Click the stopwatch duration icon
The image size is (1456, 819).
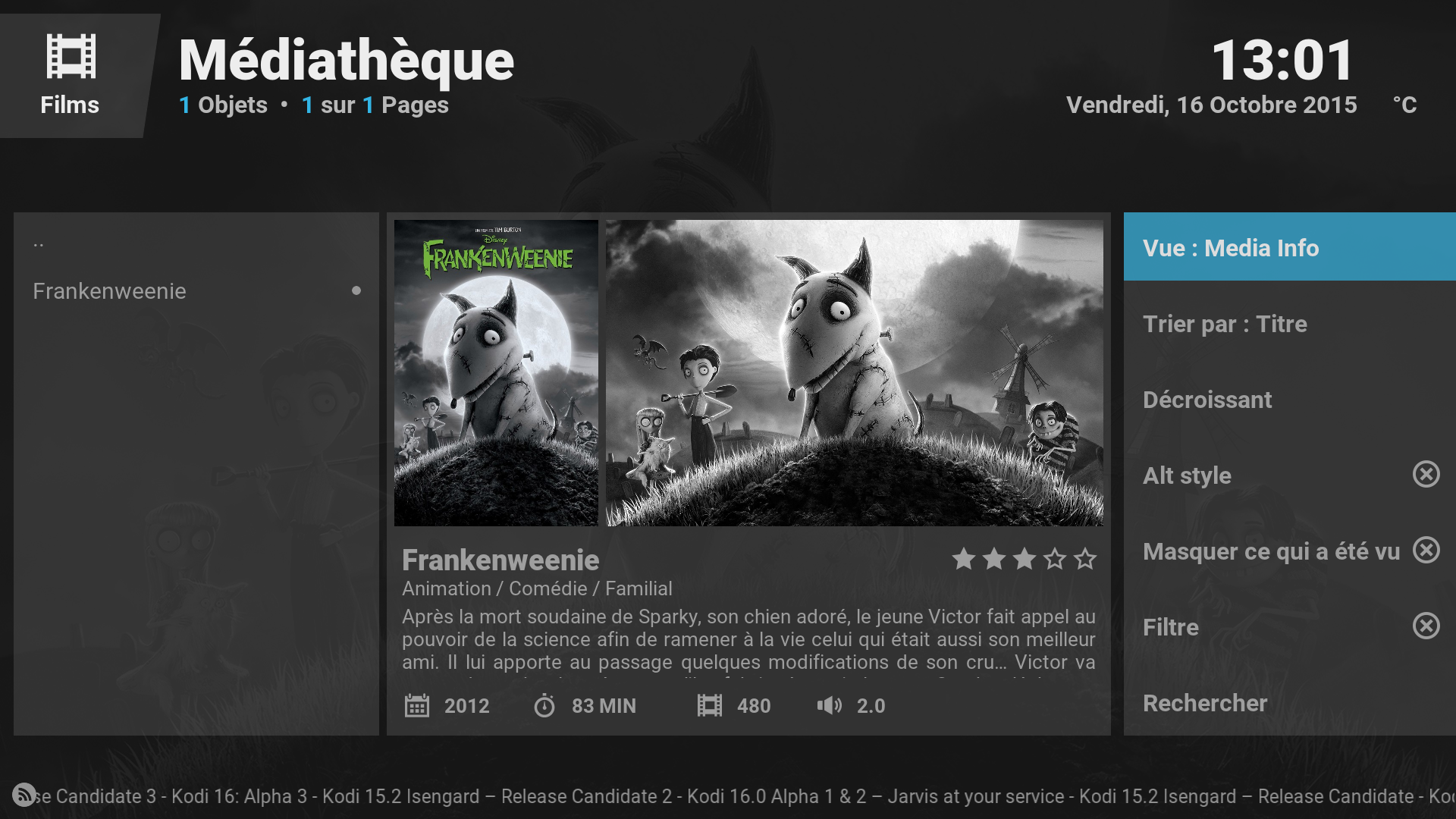[544, 706]
